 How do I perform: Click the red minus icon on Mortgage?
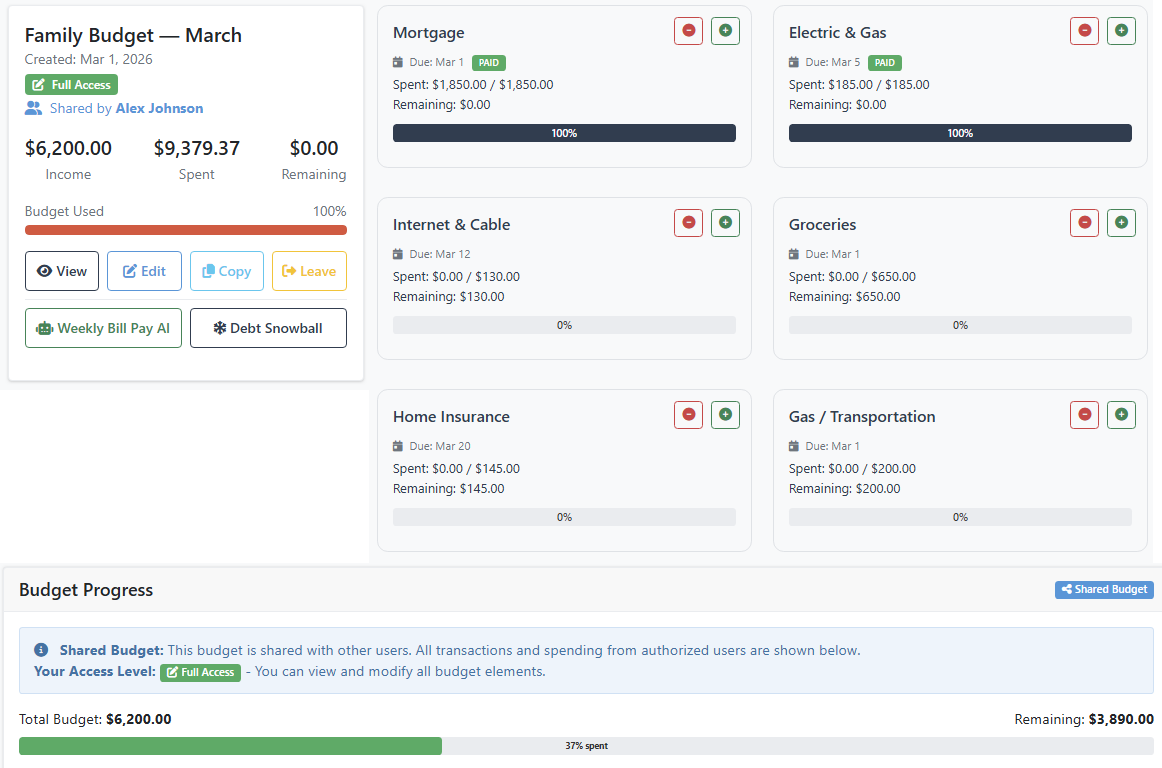click(x=688, y=31)
